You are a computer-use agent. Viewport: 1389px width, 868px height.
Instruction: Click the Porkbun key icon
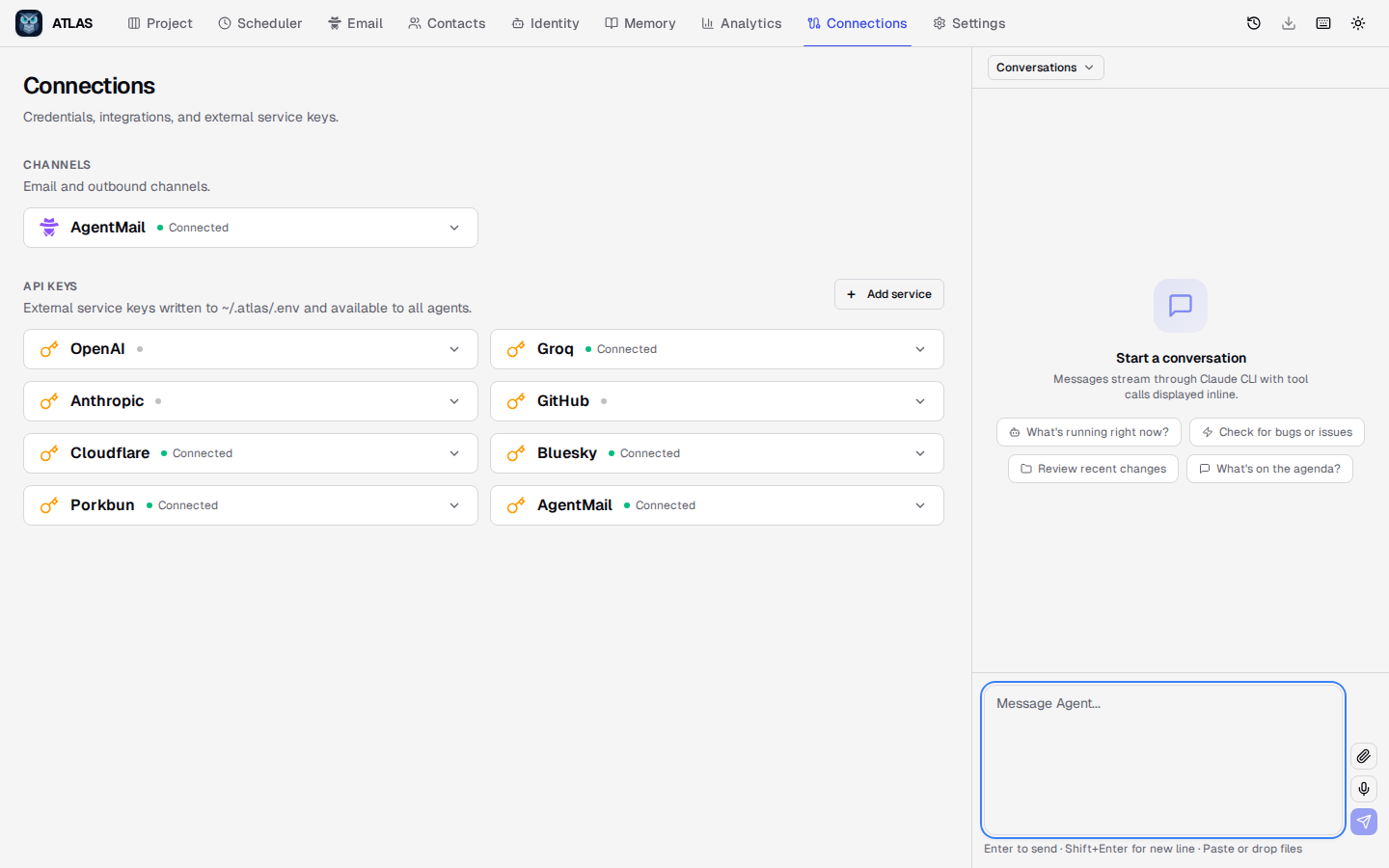point(49,505)
